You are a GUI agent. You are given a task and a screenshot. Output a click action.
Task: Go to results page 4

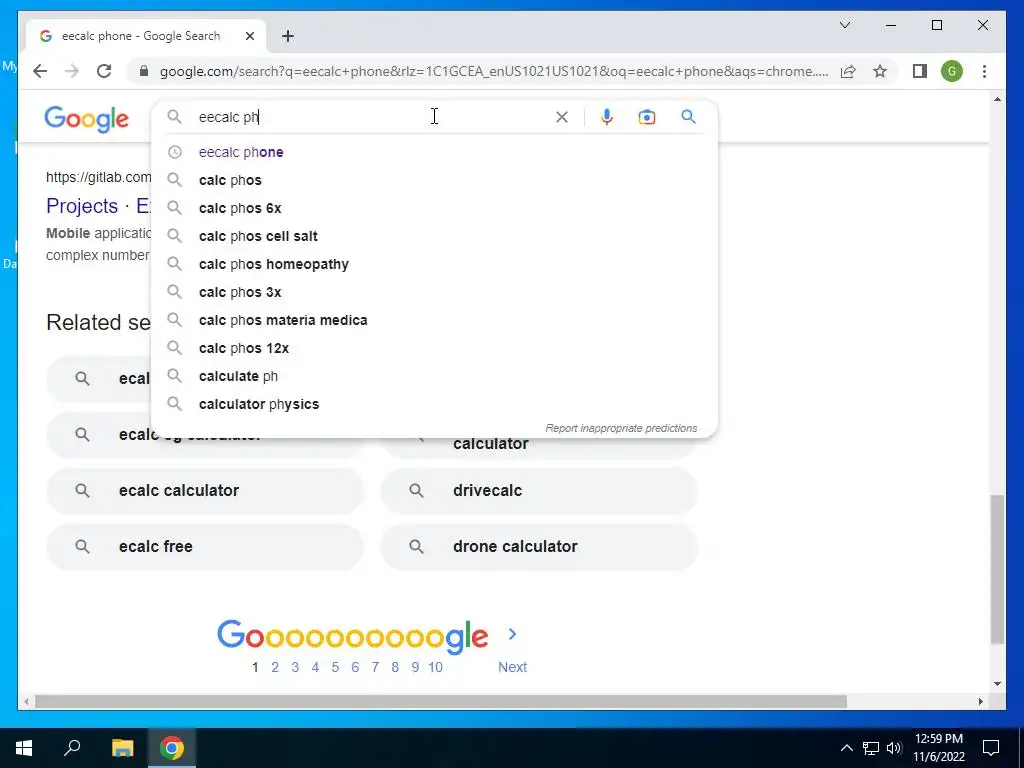pyautogui.click(x=315, y=667)
